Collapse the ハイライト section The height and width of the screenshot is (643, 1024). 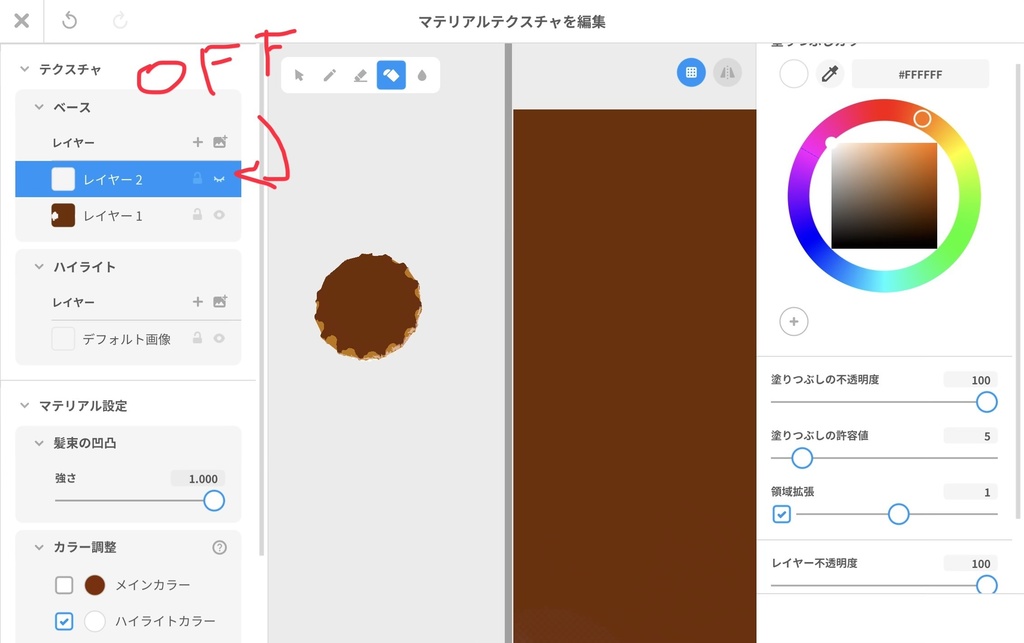[40, 267]
